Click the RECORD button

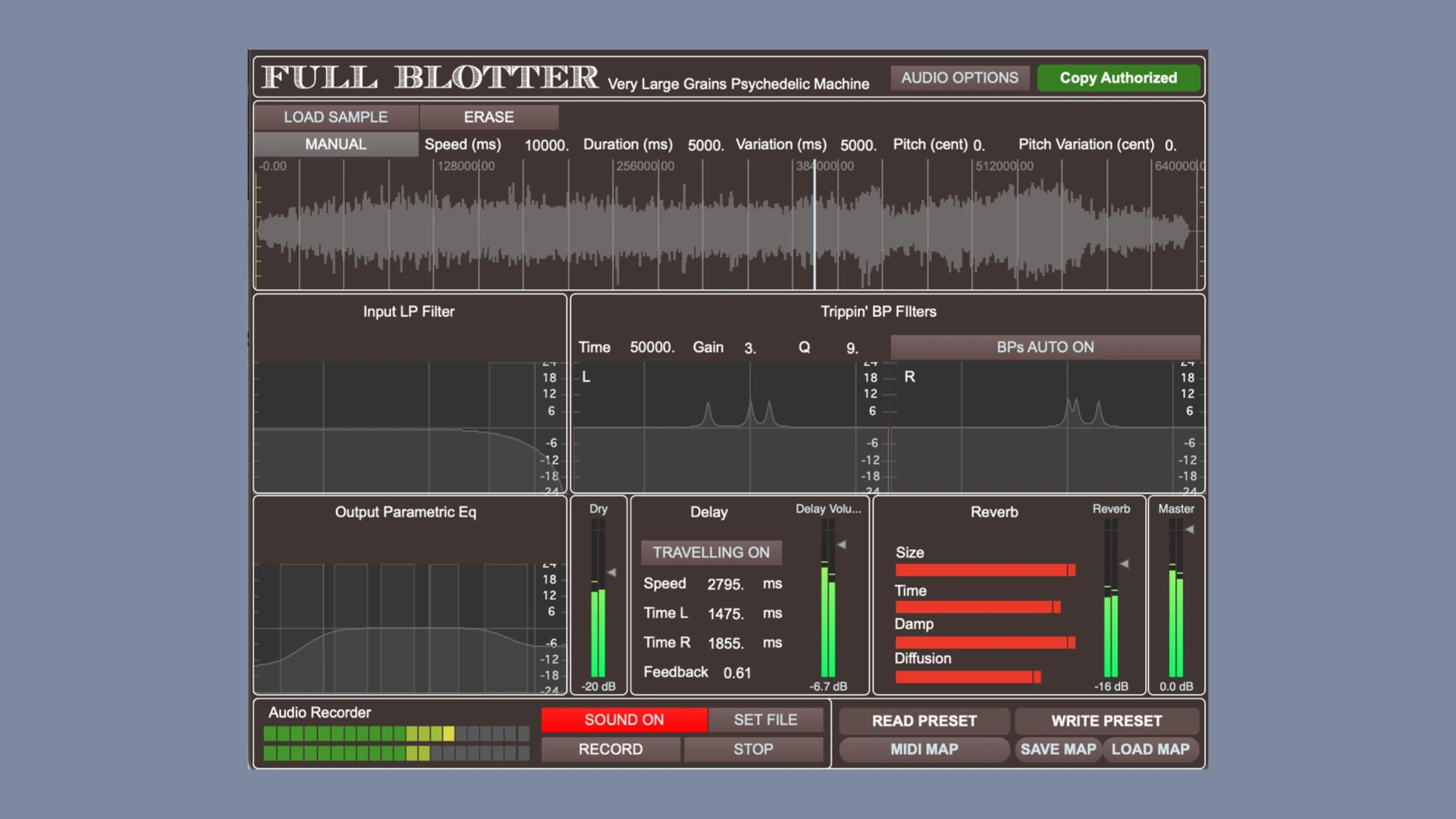610,749
